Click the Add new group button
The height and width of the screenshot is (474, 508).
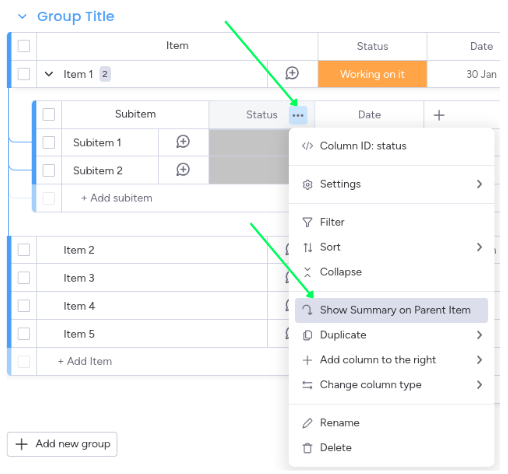click(62, 444)
